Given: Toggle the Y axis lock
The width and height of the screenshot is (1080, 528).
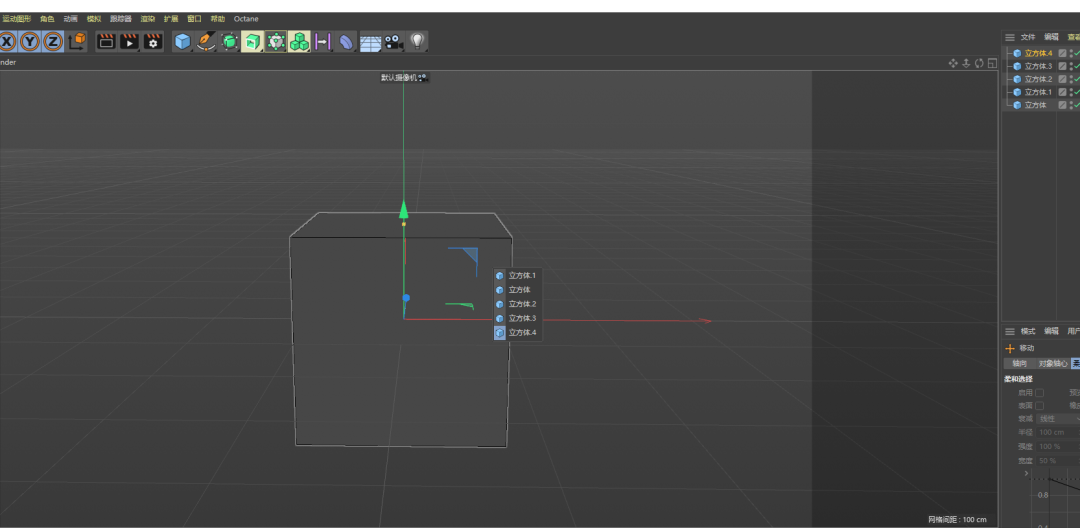Looking at the screenshot, I should (30, 42).
